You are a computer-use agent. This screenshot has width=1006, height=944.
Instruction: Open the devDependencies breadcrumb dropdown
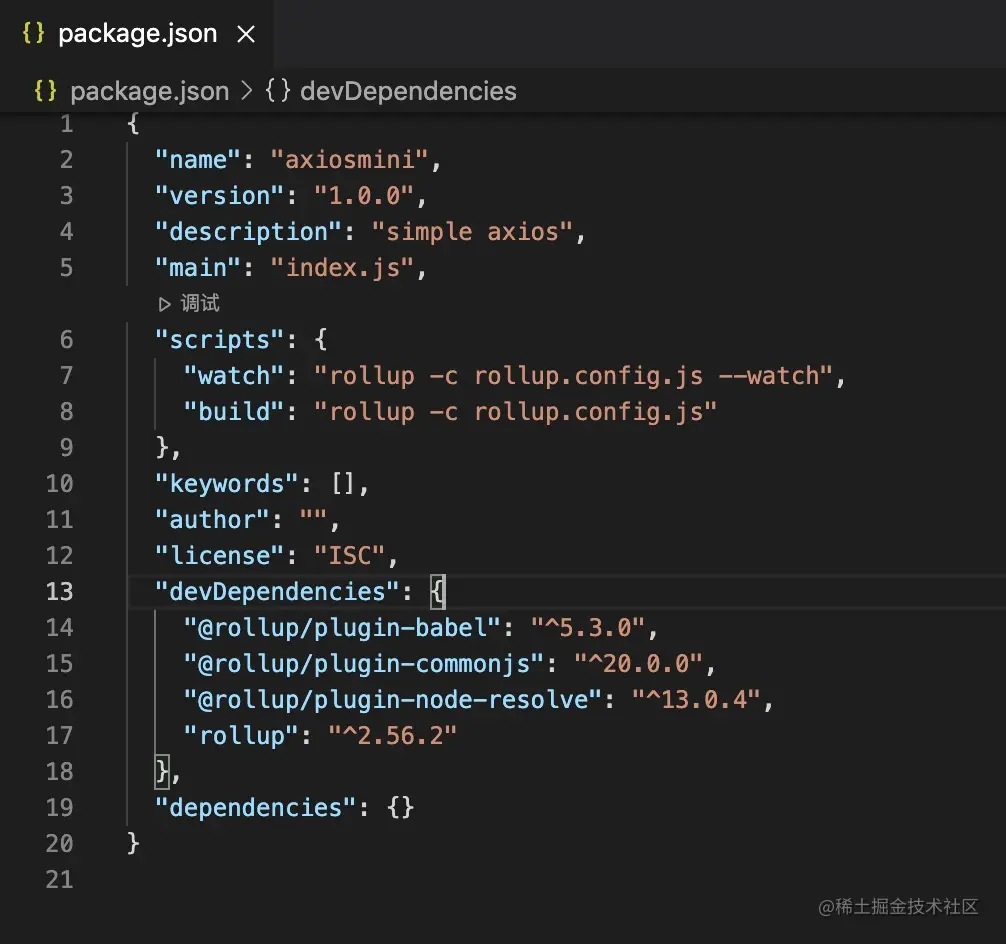[x=408, y=91]
